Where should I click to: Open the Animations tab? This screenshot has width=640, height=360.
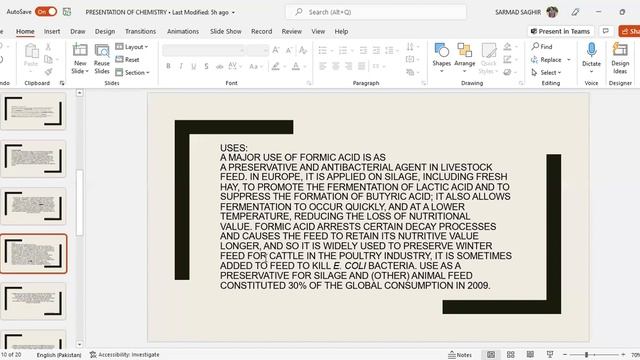tap(183, 31)
